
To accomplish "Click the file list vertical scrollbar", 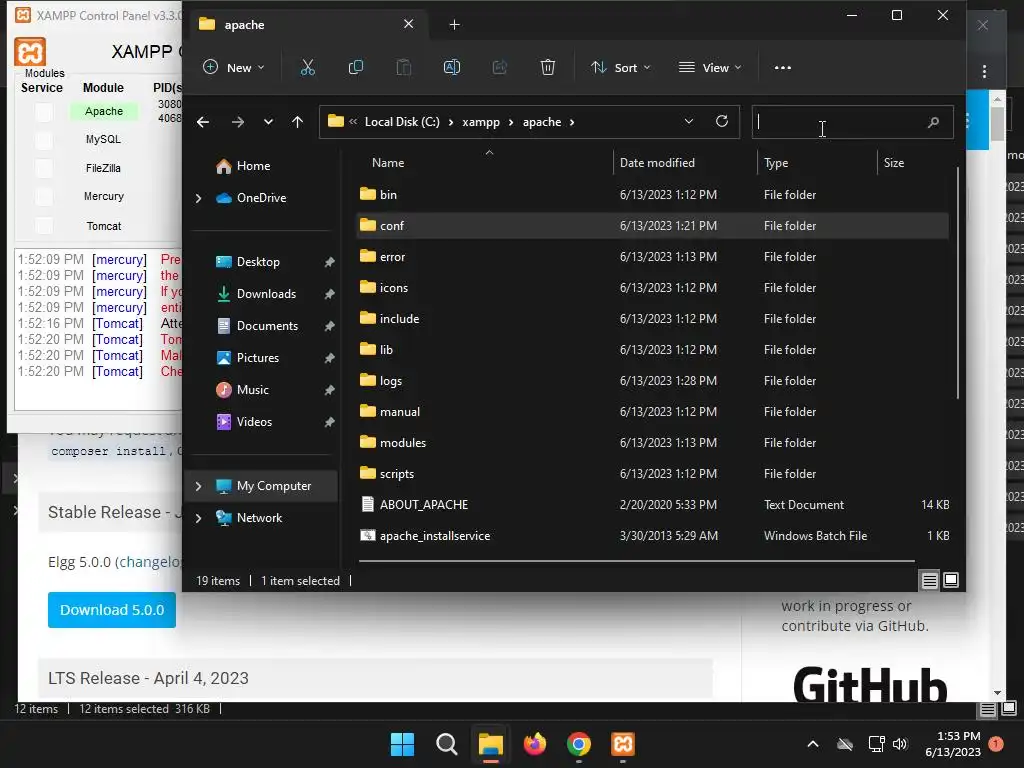I will coord(957,282).
